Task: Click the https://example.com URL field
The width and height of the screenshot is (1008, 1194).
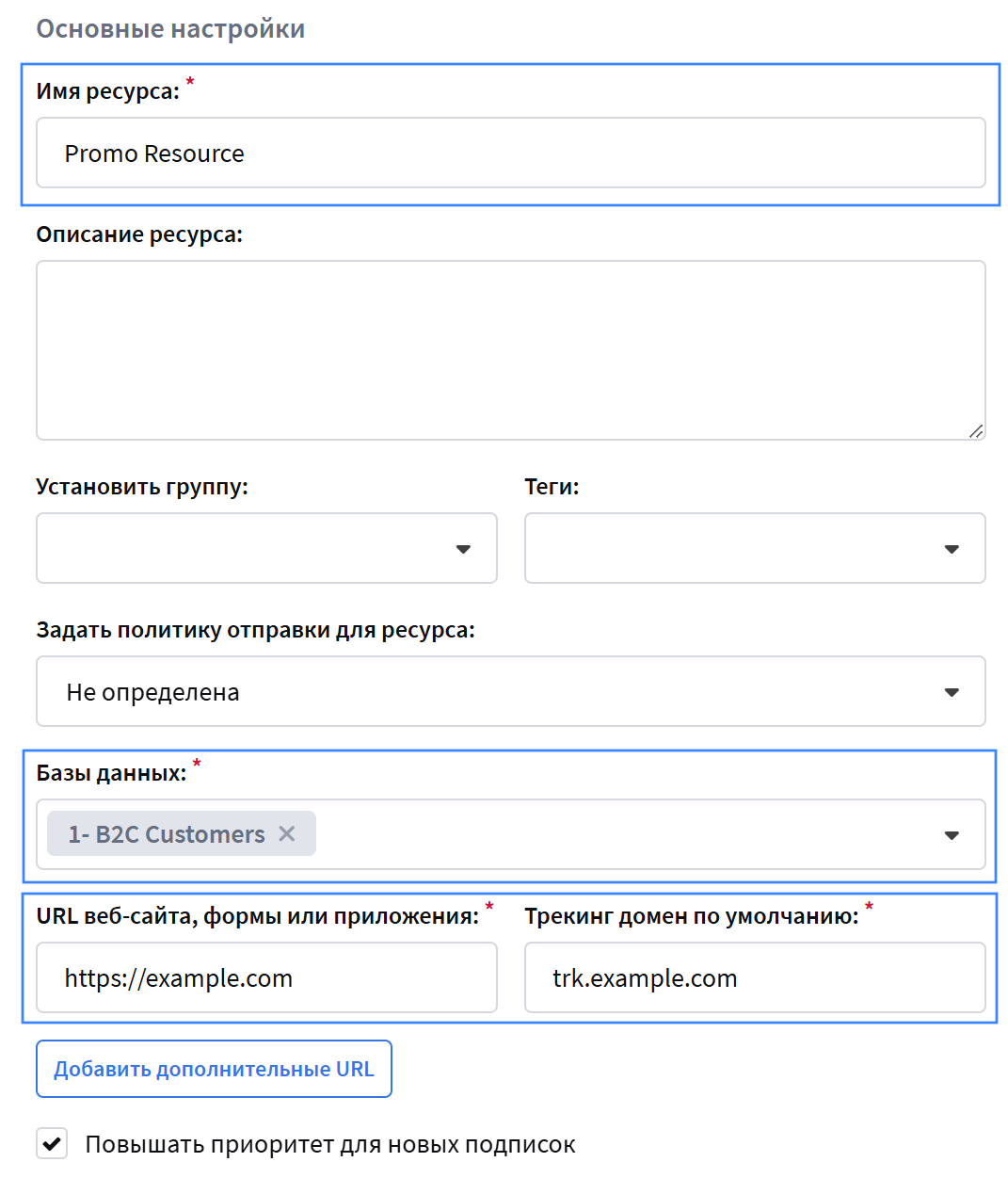Action: pos(266,978)
